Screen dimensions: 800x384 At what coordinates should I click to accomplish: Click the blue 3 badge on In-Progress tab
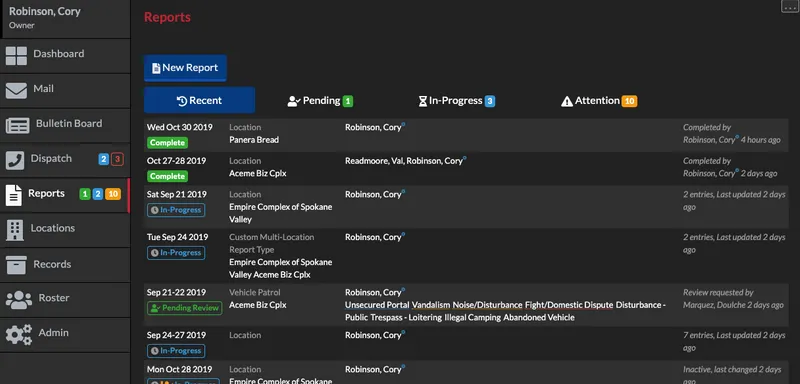pos(490,101)
